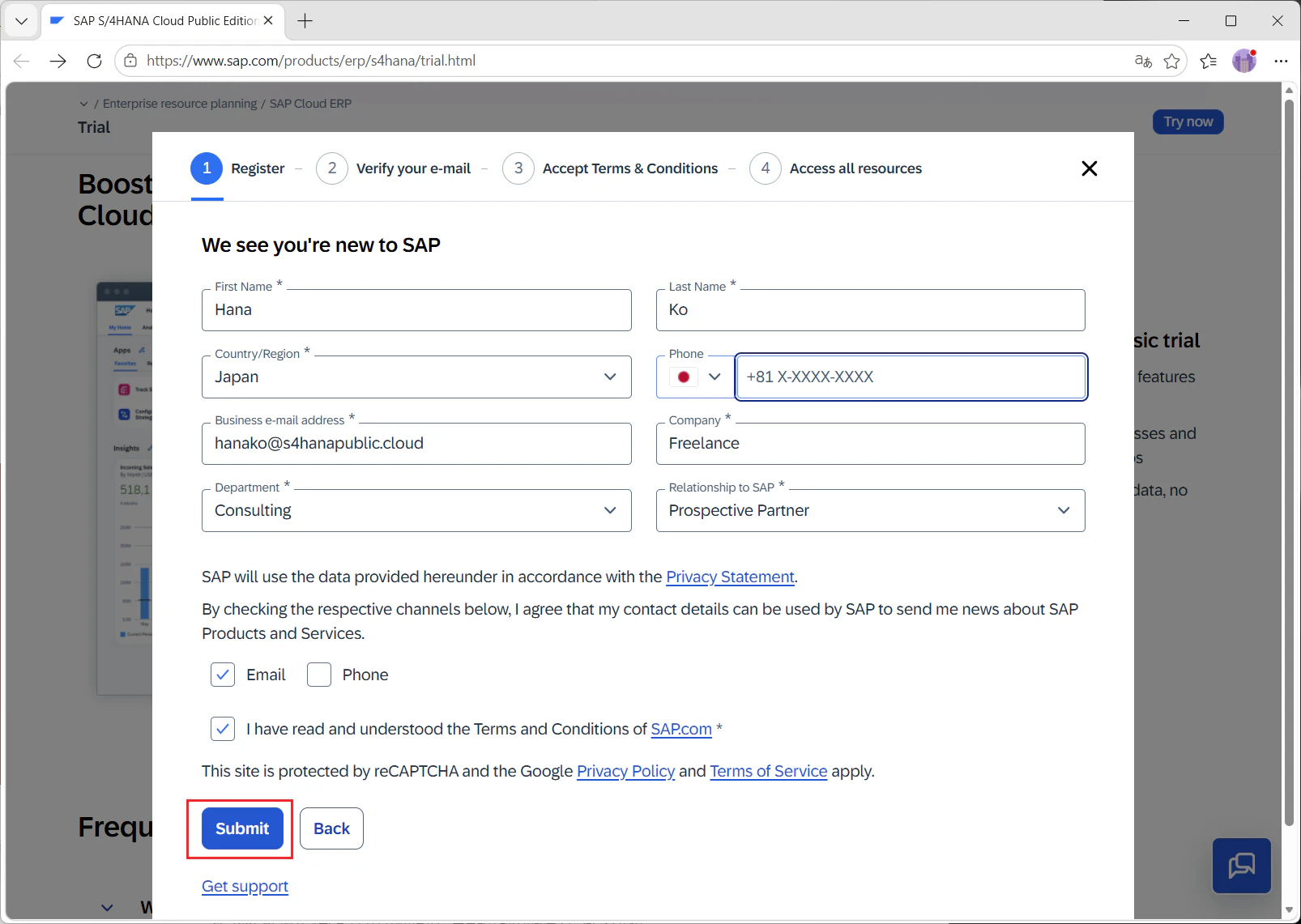Image resolution: width=1301 pixels, height=924 pixels.
Task: Open the SAP.com terms link
Action: point(681,729)
